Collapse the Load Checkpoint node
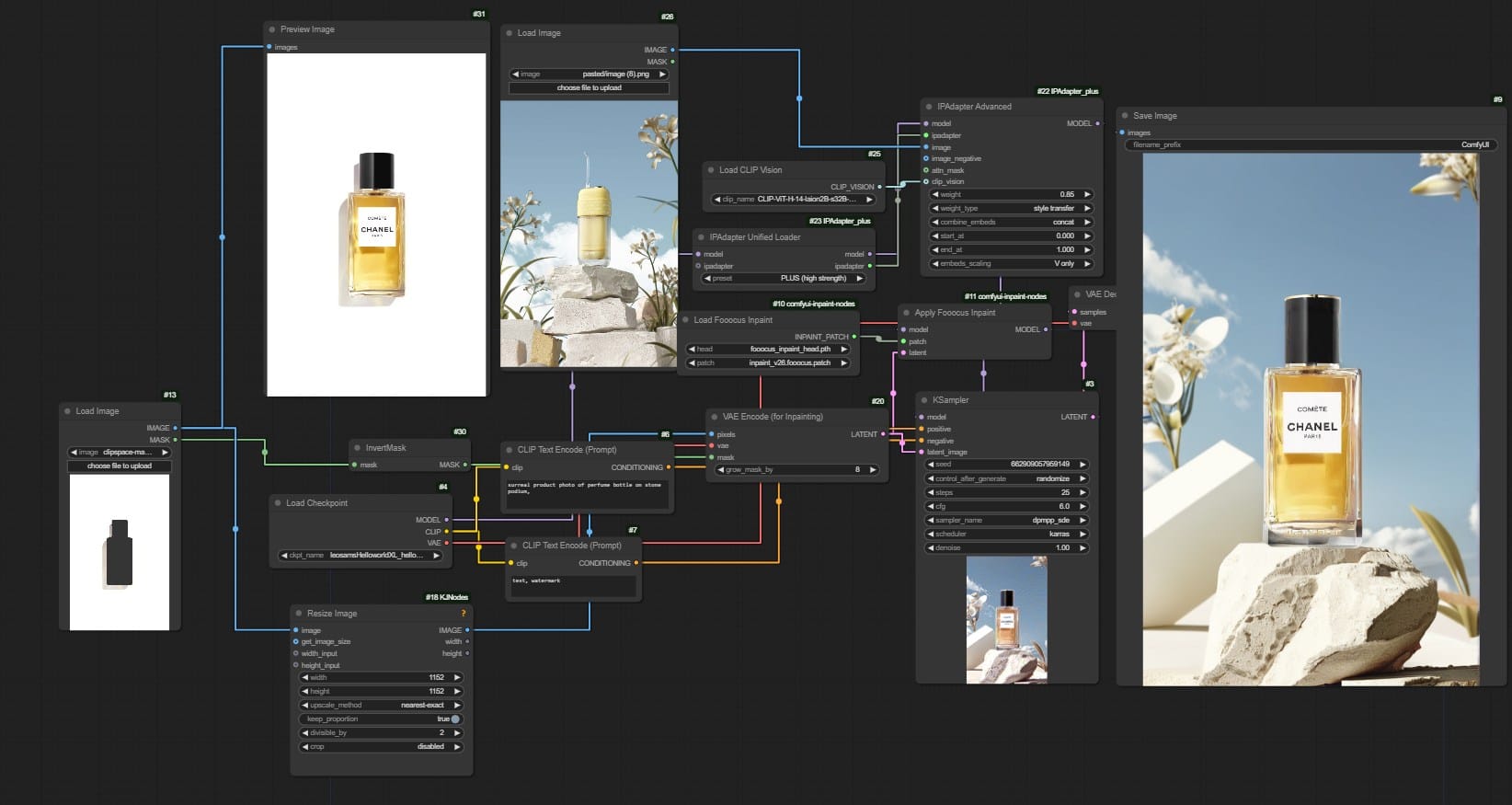This screenshot has height=805, width=1512. tap(278, 503)
